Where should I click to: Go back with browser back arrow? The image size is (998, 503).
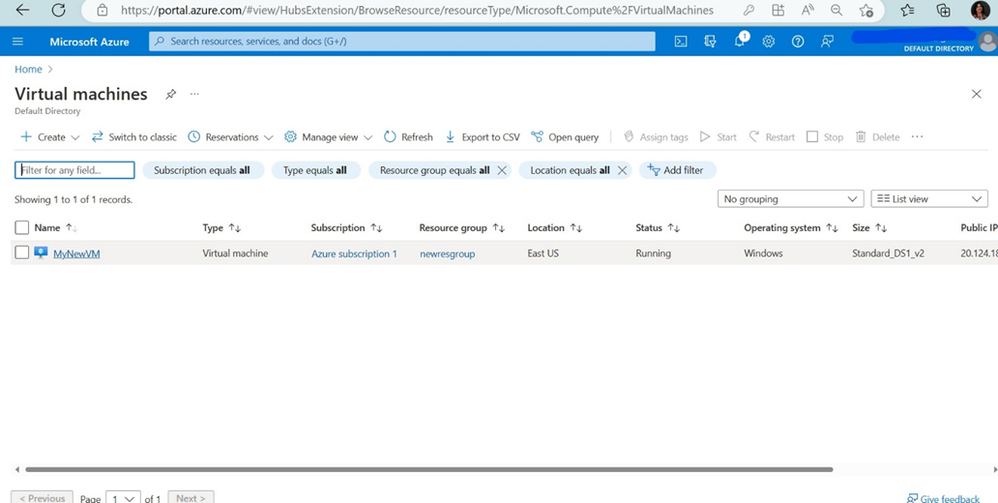(22, 10)
